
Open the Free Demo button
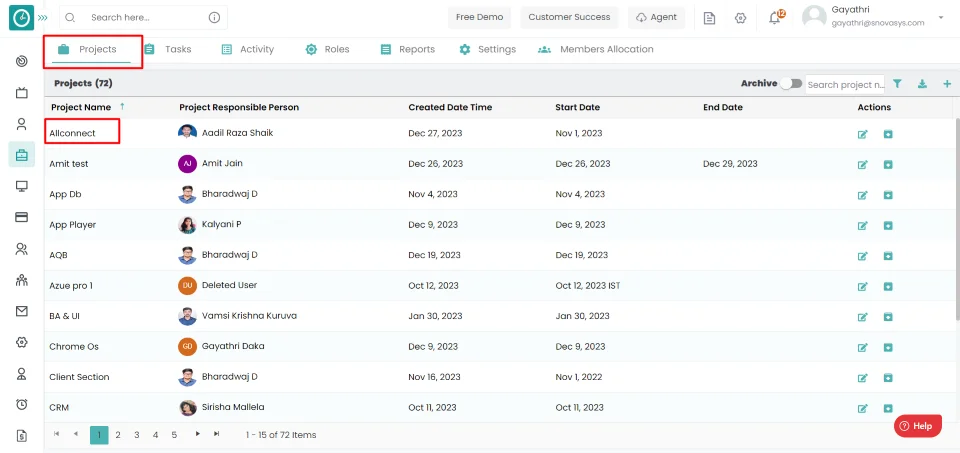tap(479, 17)
